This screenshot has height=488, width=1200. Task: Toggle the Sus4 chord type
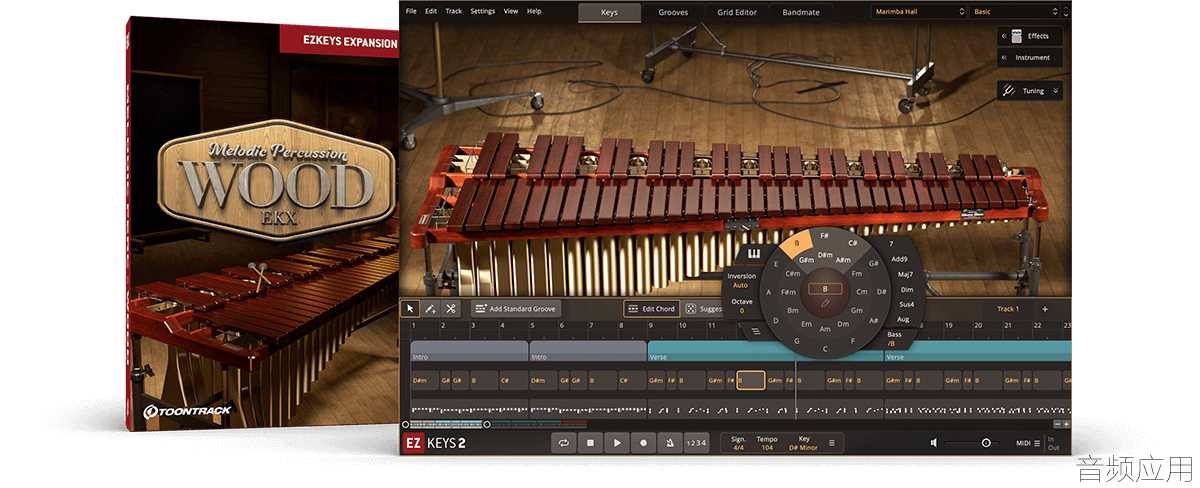tap(906, 304)
